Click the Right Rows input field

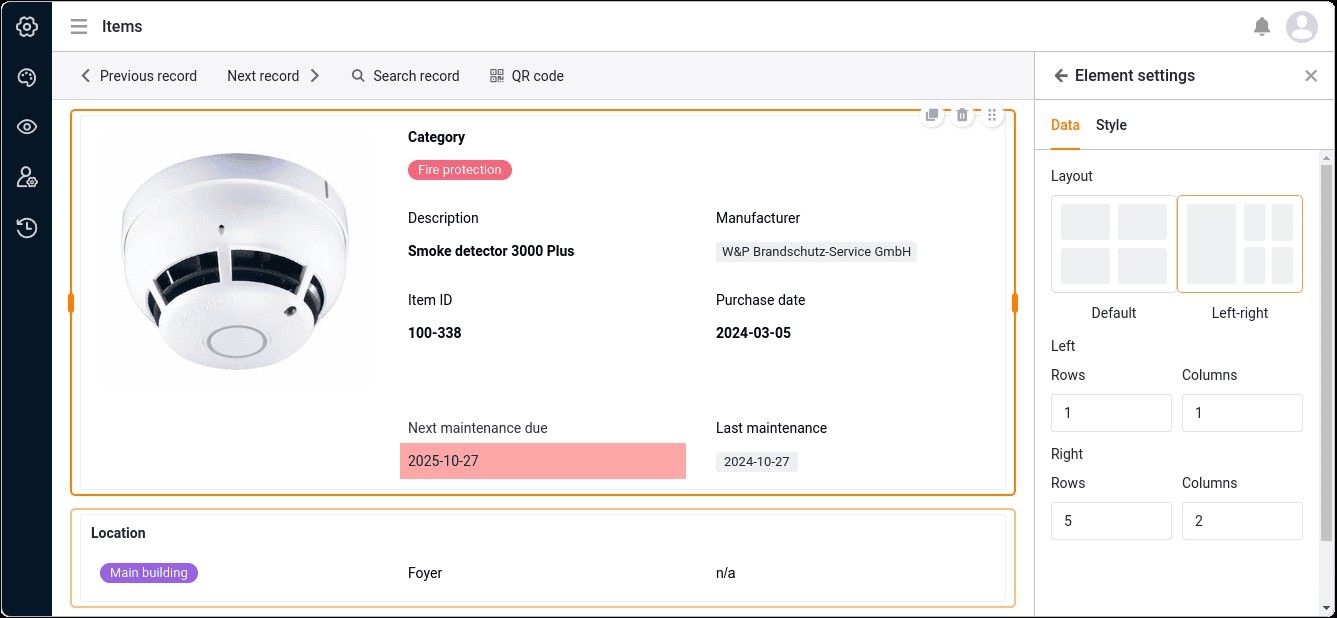pyautogui.click(x=1111, y=521)
